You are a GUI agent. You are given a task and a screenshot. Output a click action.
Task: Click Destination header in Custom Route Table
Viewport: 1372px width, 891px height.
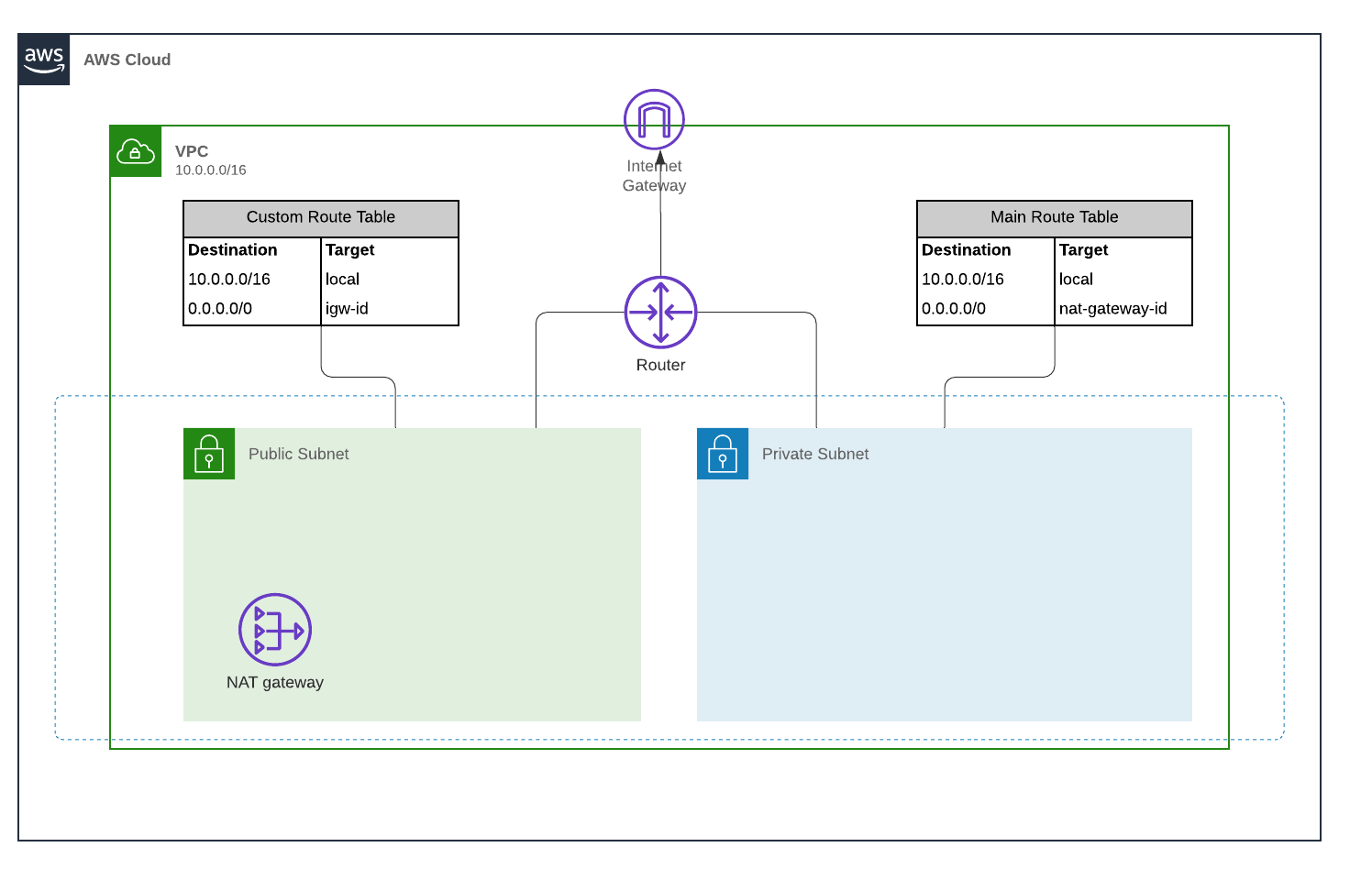click(x=233, y=250)
